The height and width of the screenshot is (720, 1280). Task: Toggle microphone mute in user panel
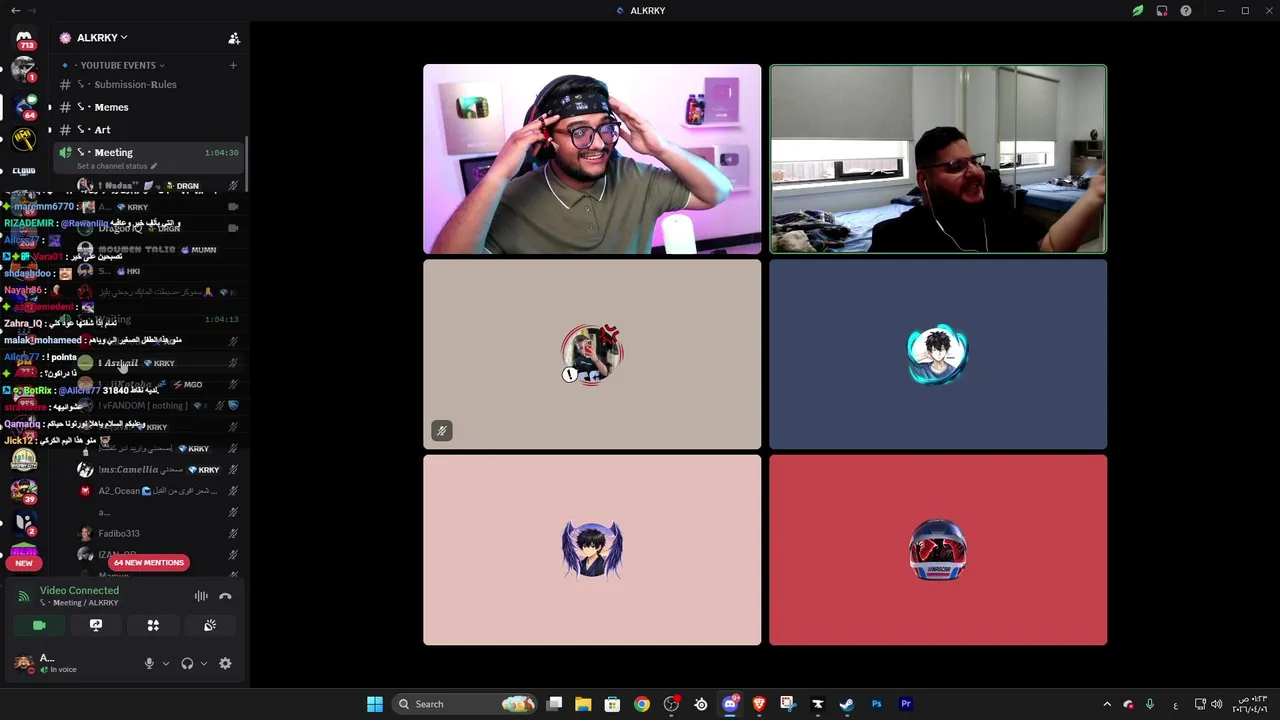(149, 663)
